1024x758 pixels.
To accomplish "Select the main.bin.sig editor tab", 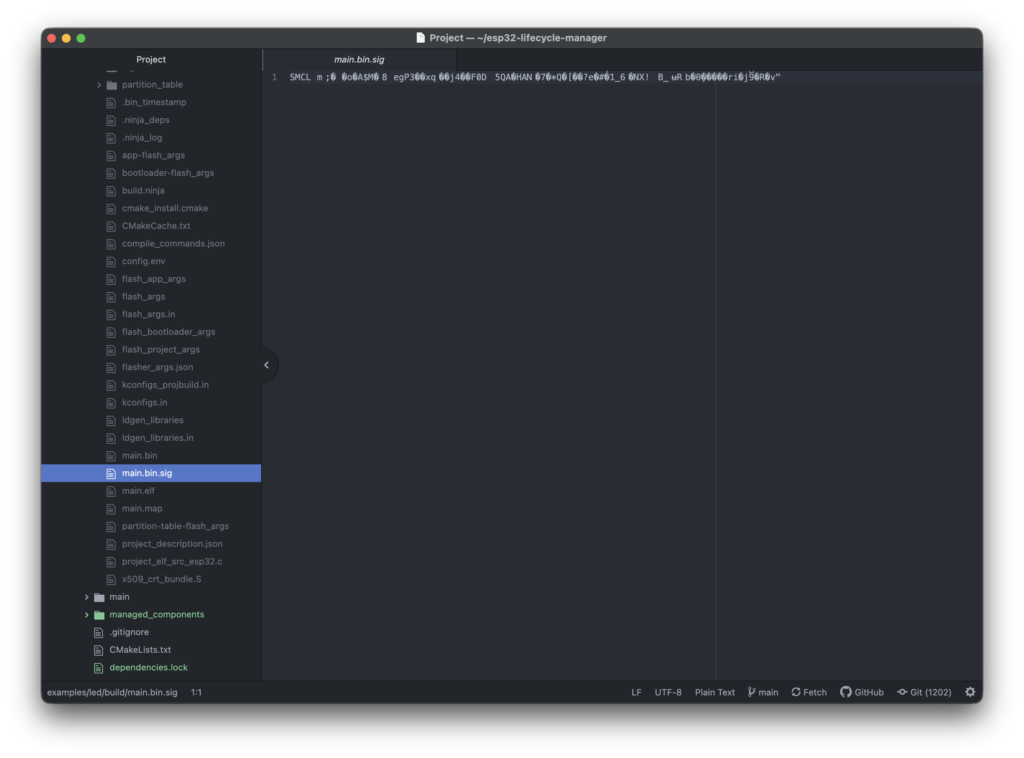I will [x=359, y=60].
